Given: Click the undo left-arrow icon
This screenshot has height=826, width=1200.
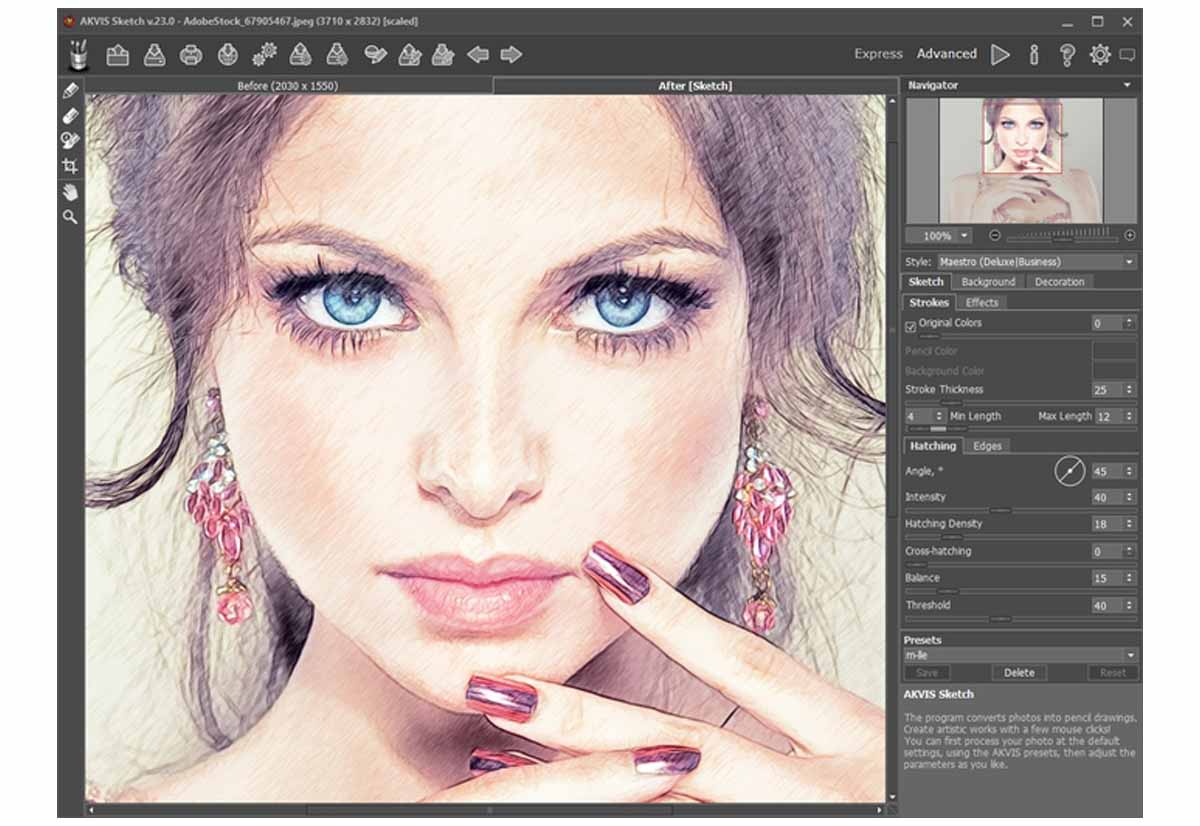Looking at the screenshot, I should [x=478, y=55].
